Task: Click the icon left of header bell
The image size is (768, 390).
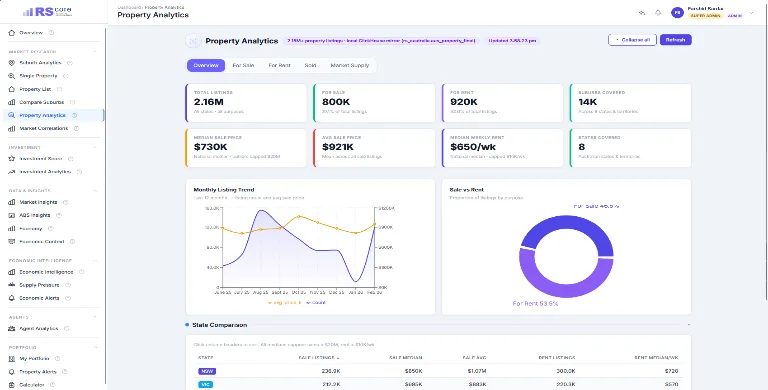Action: tap(642, 13)
